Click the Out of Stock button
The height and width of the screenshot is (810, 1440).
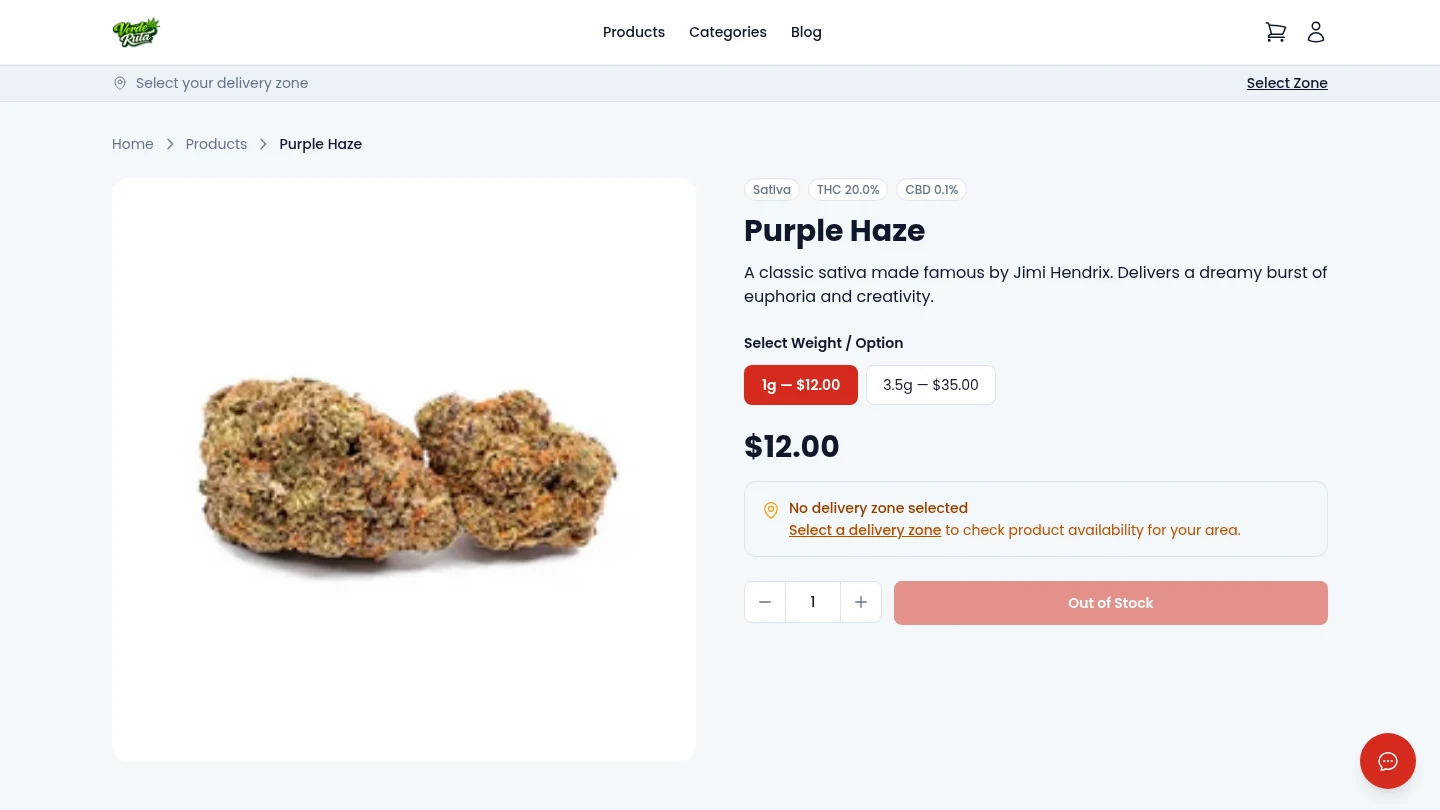coord(1110,603)
